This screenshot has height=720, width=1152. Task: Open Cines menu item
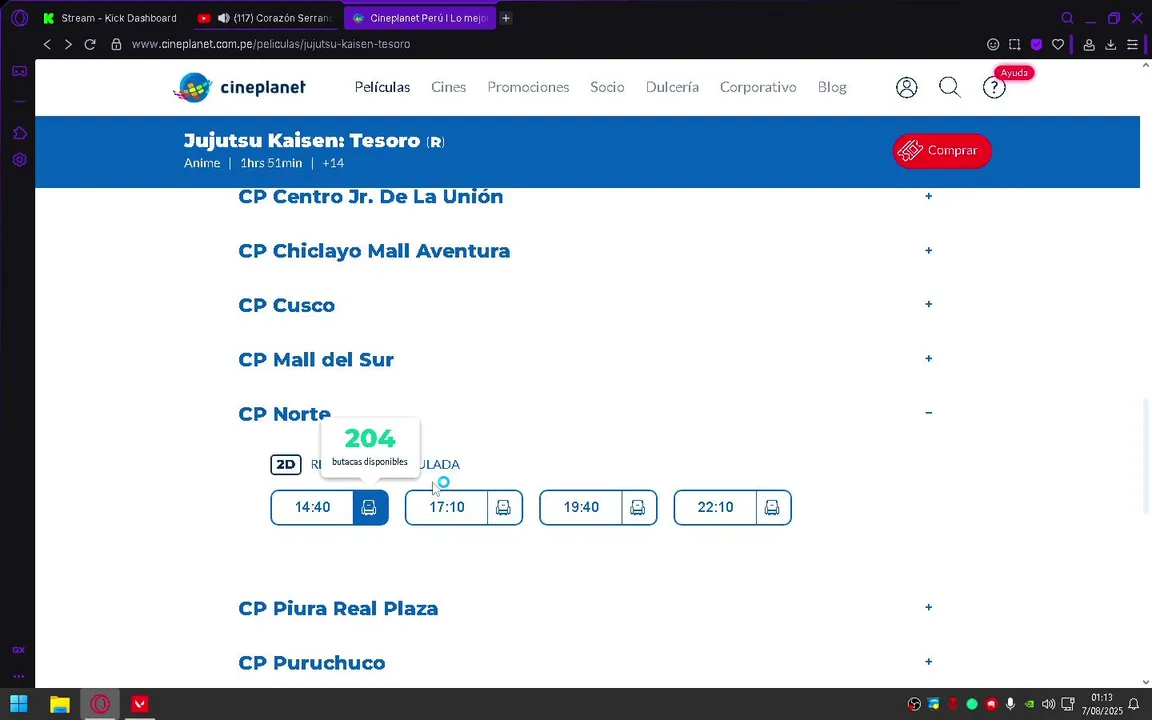[448, 87]
